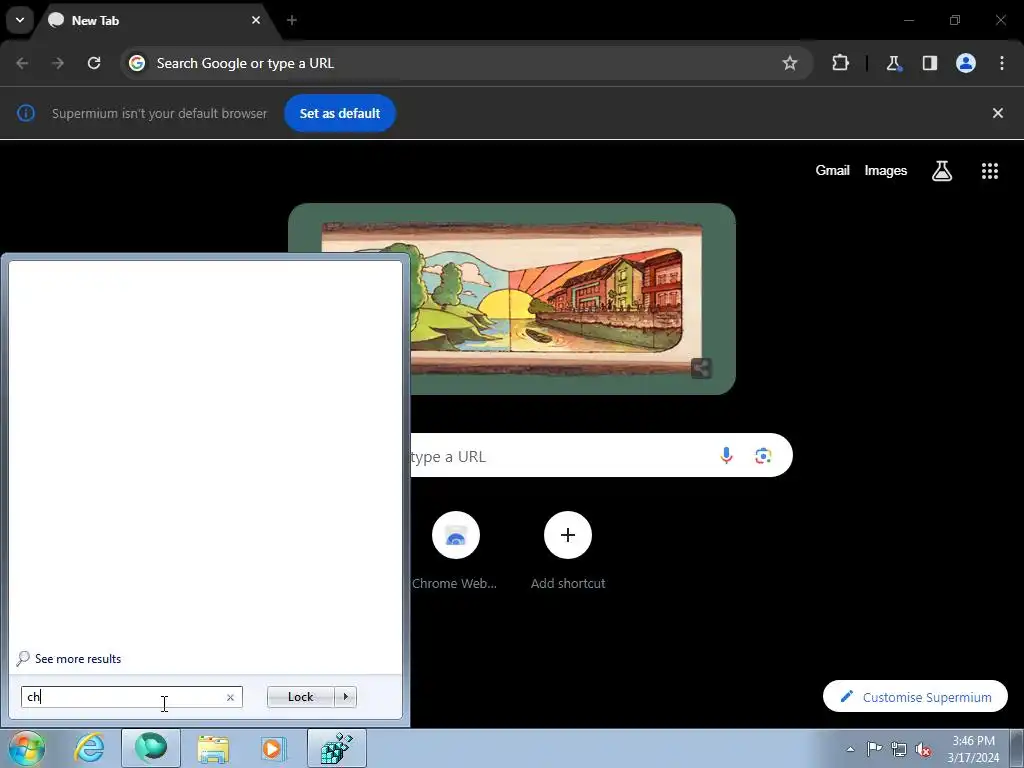Show hidden tray icons arrow
The width and height of the screenshot is (1024, 768).
coord(850,749)
